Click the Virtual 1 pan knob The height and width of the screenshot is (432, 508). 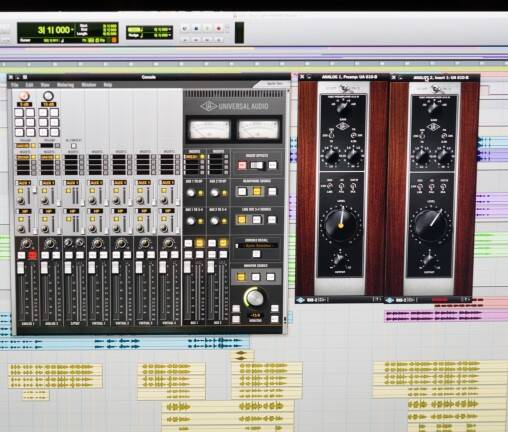click(98, 244)
